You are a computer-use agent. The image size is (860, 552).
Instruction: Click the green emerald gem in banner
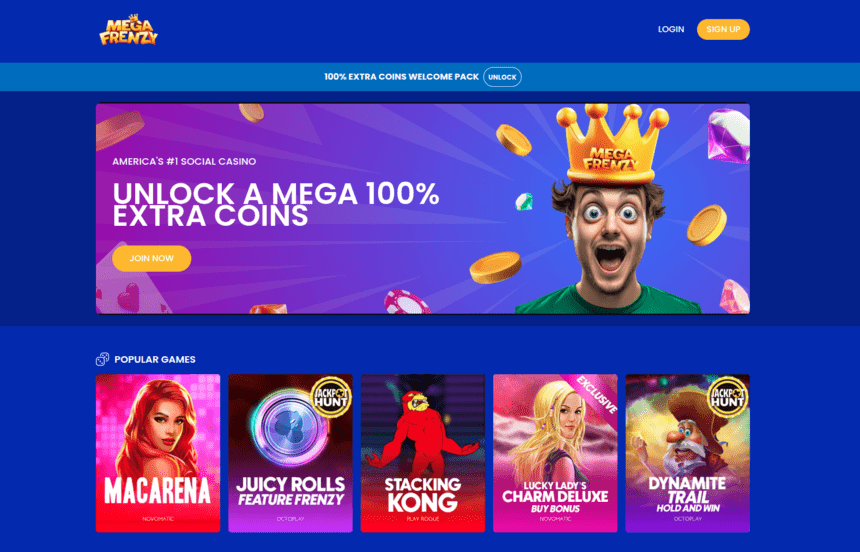(x=524, y=201)
